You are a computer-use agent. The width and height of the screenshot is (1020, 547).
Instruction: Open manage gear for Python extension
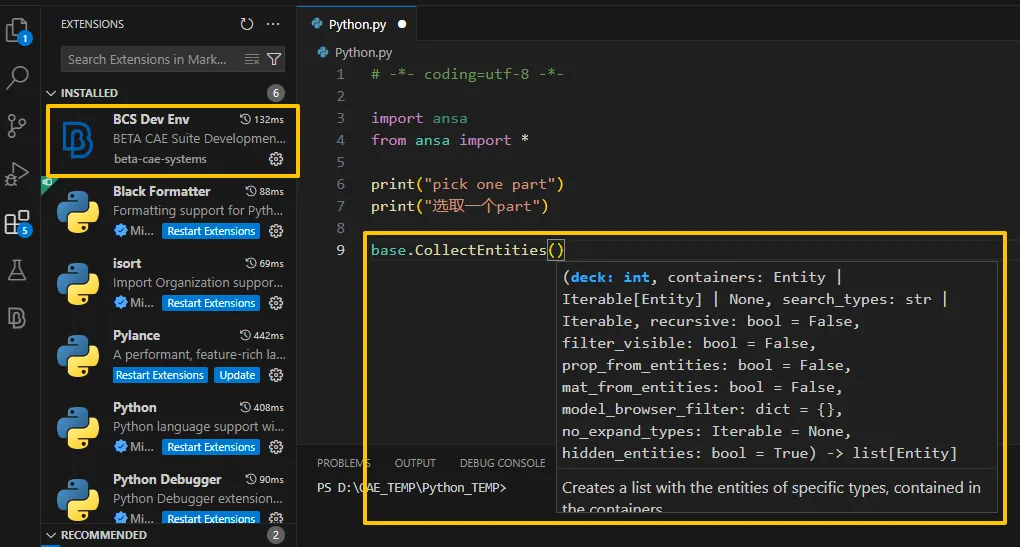(276, 447)
